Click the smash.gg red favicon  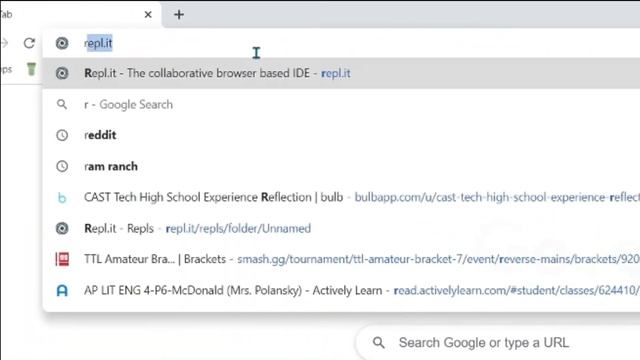point(62,259)
